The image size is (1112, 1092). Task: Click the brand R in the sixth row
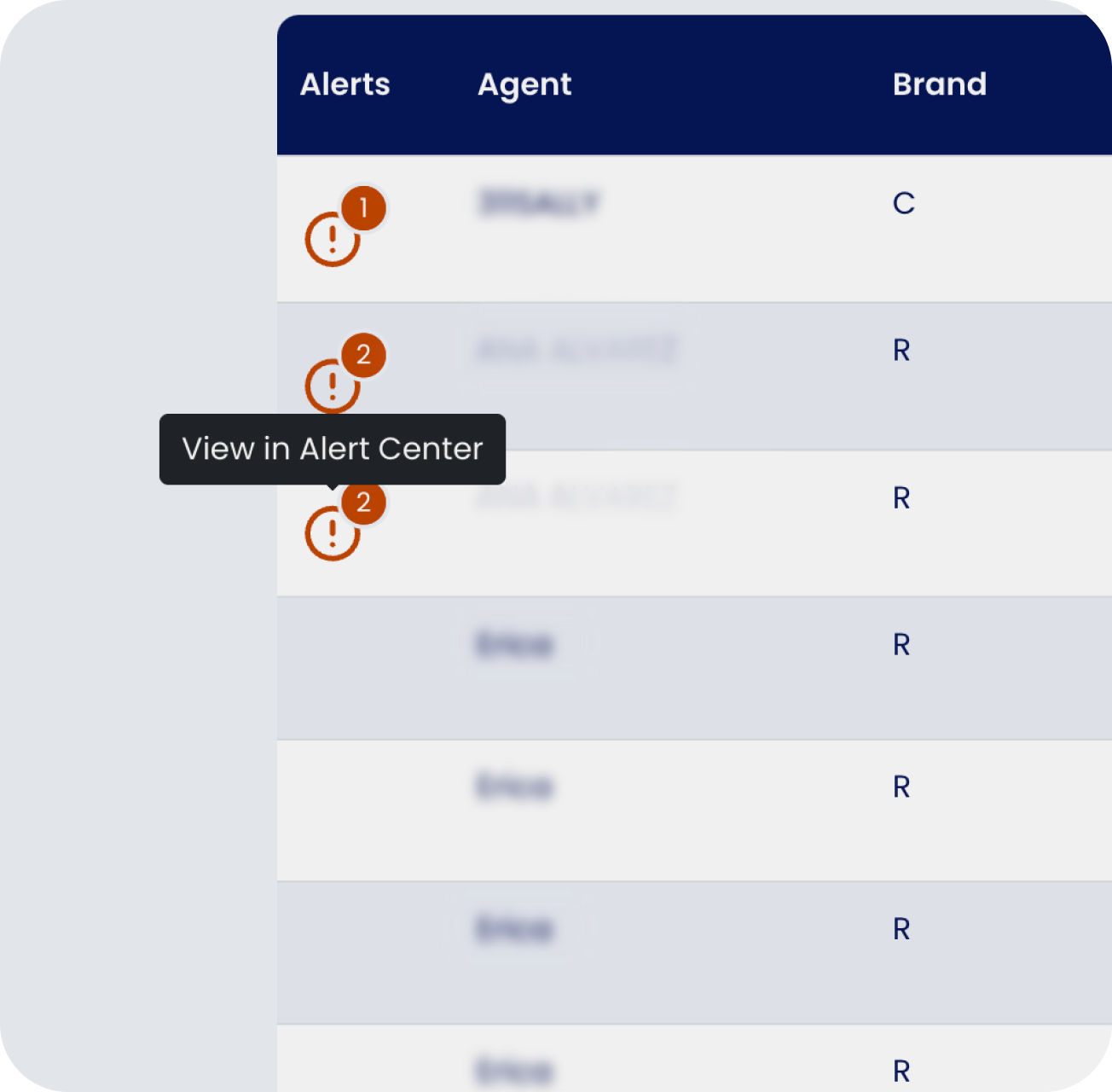(x=902, y=928)
